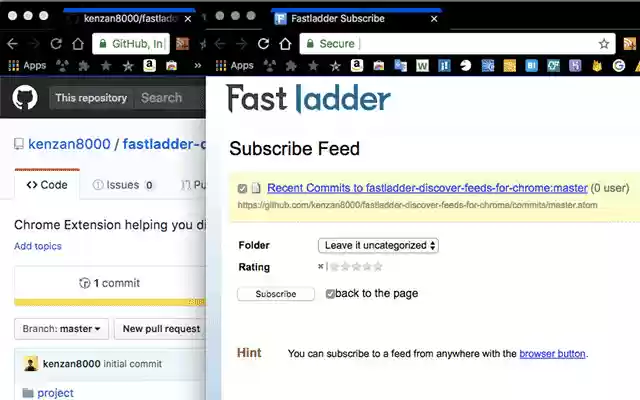Open the purple H bookmark
Image resolution: width=640 pixels, height=400 pixels.
[575, 65]
